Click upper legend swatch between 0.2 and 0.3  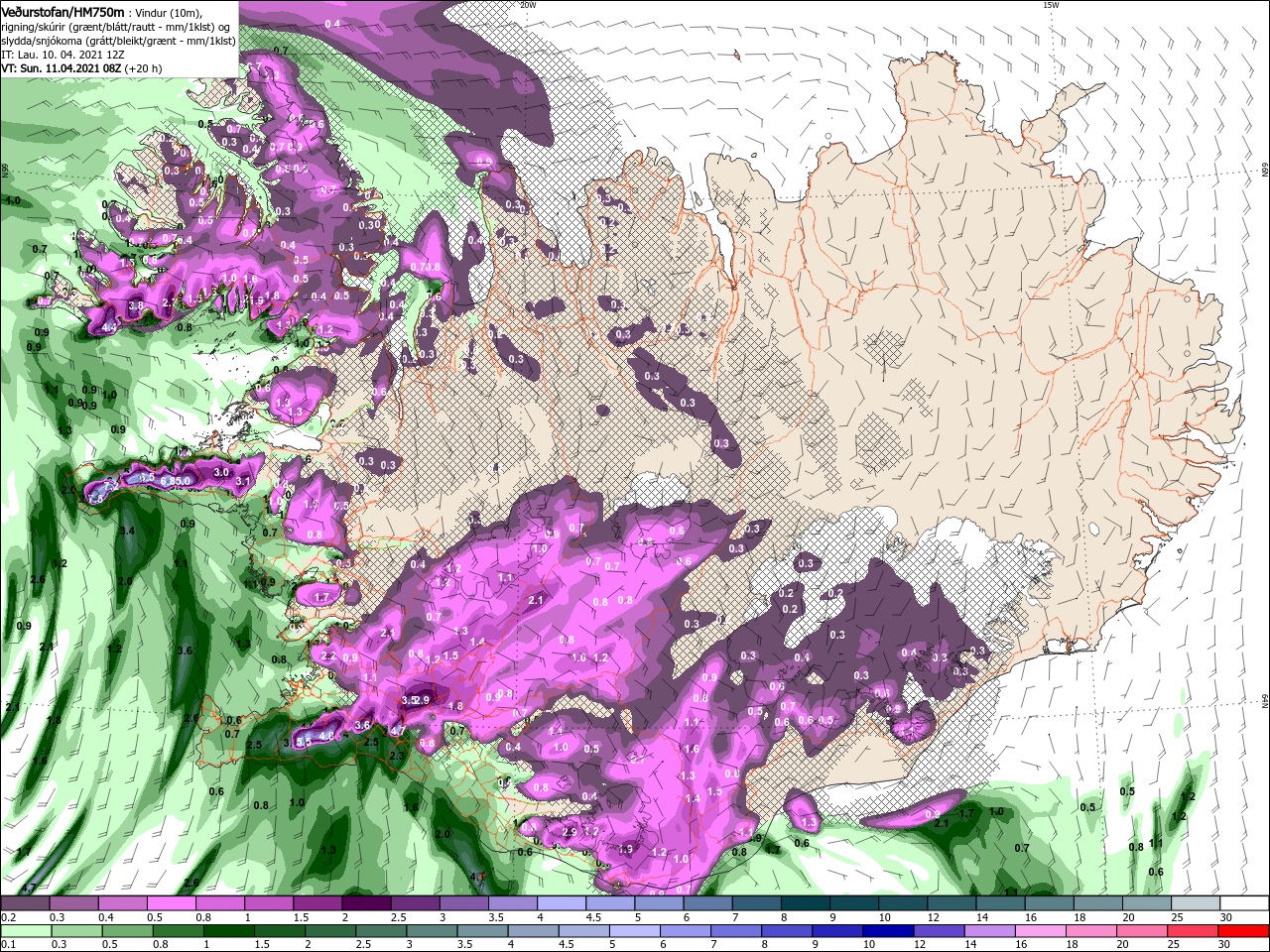pyautogui.click(x=27, y=903)
